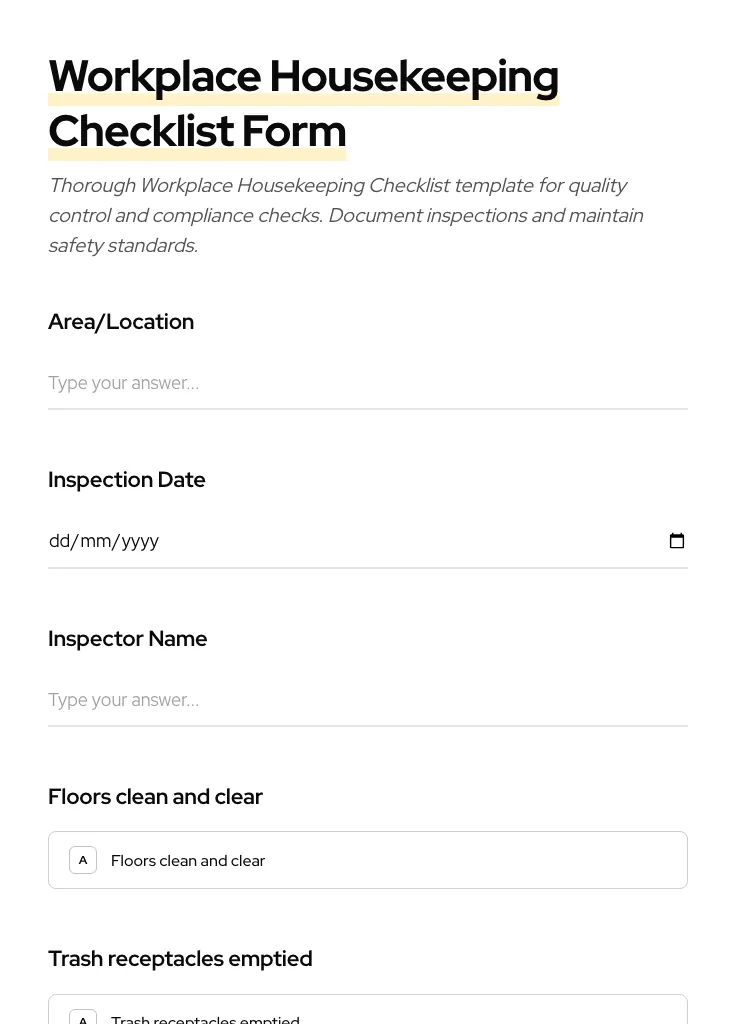Click the 'Floors clean and clear' section heading
This screenshot has height=1024, width=736.
click(x=155, y=796)
